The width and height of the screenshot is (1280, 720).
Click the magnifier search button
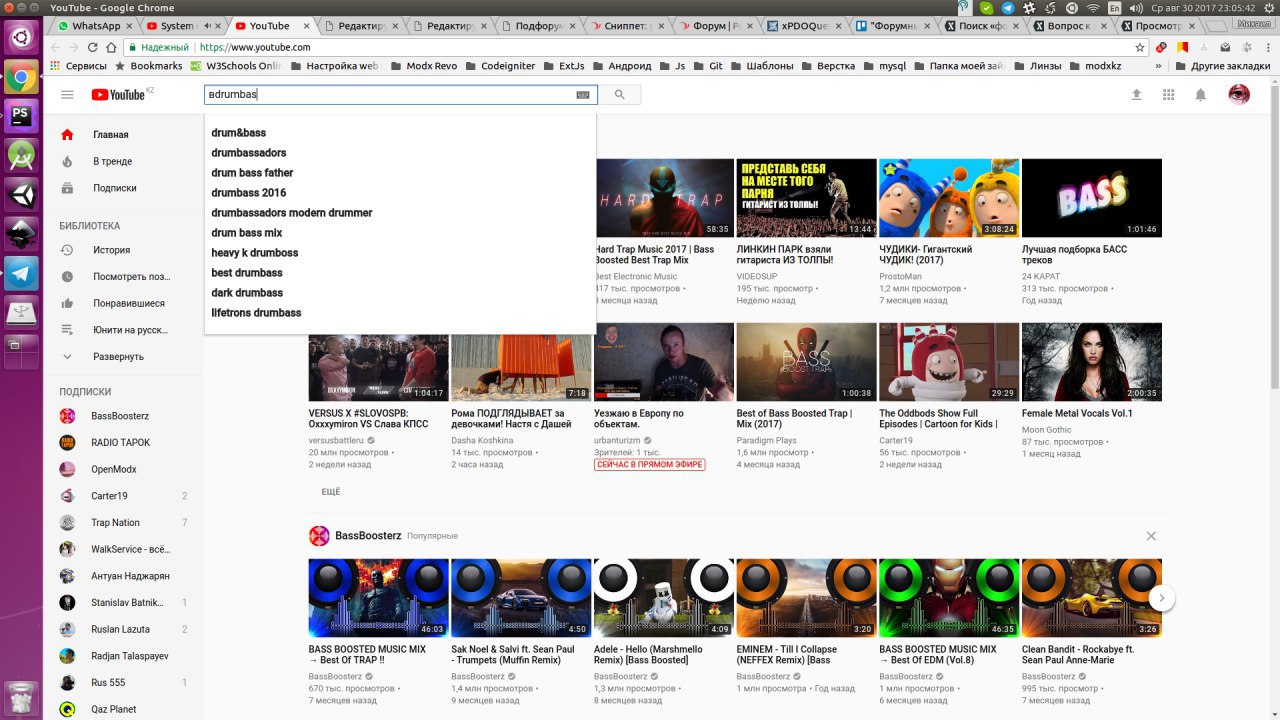click(620, 95)
